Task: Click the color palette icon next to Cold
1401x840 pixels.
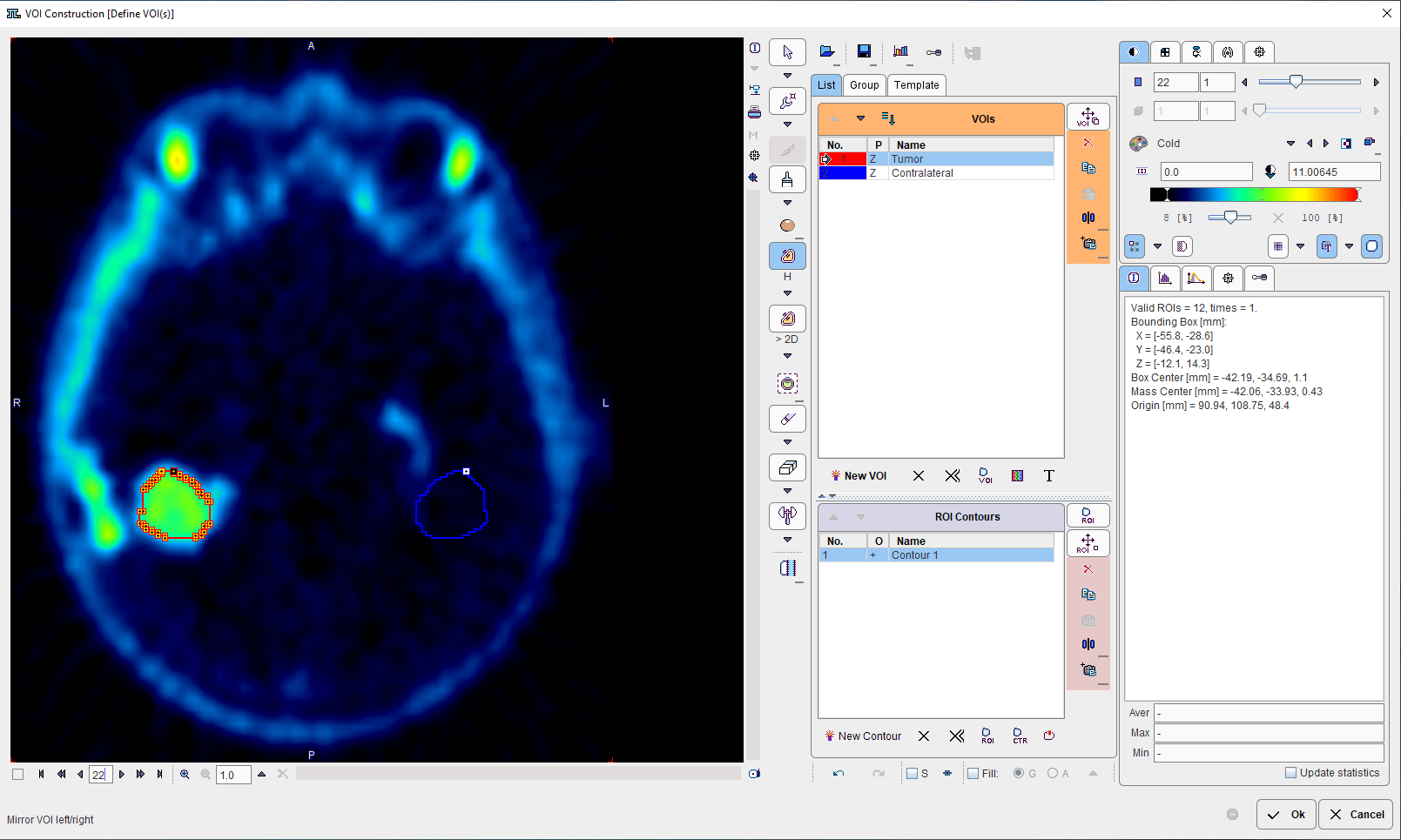Action: (x=1138, y=144)
